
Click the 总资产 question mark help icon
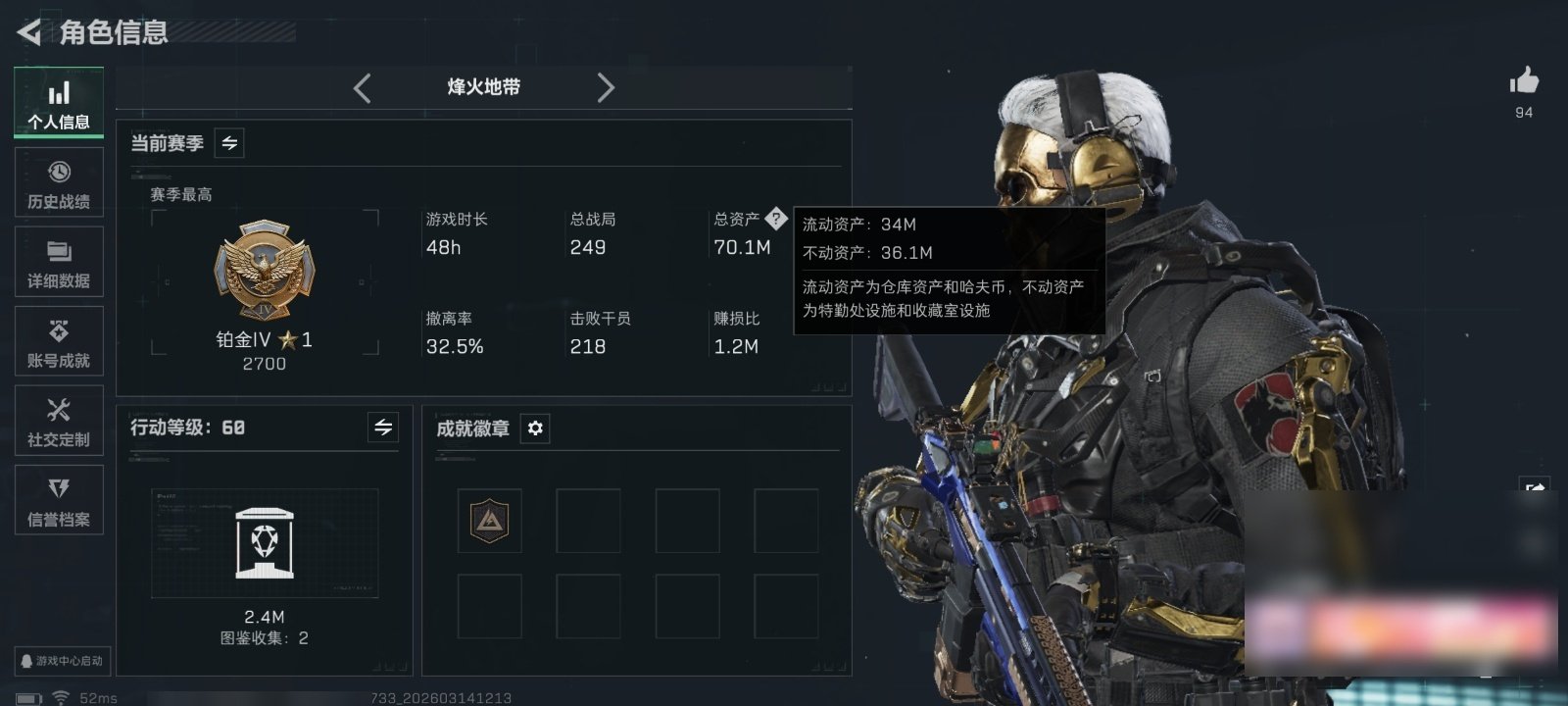tap(776, 218)
